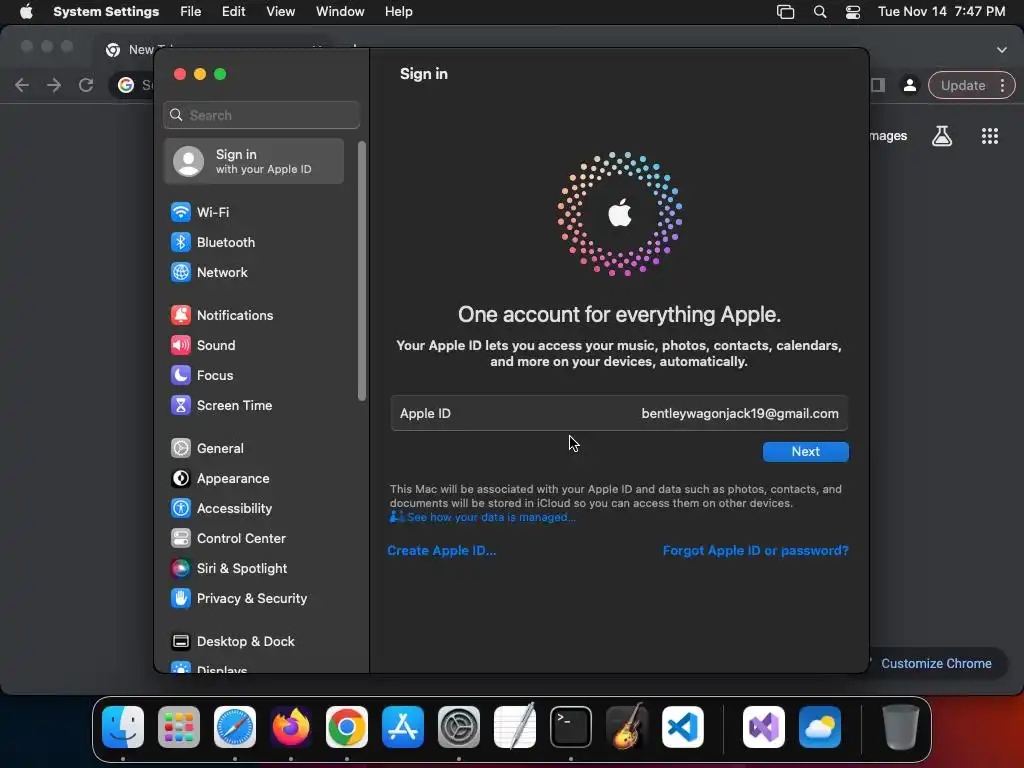This screenshot has width=1024, height=768.
Task: Open Control Center in menu bar
Action: [852, 12]
